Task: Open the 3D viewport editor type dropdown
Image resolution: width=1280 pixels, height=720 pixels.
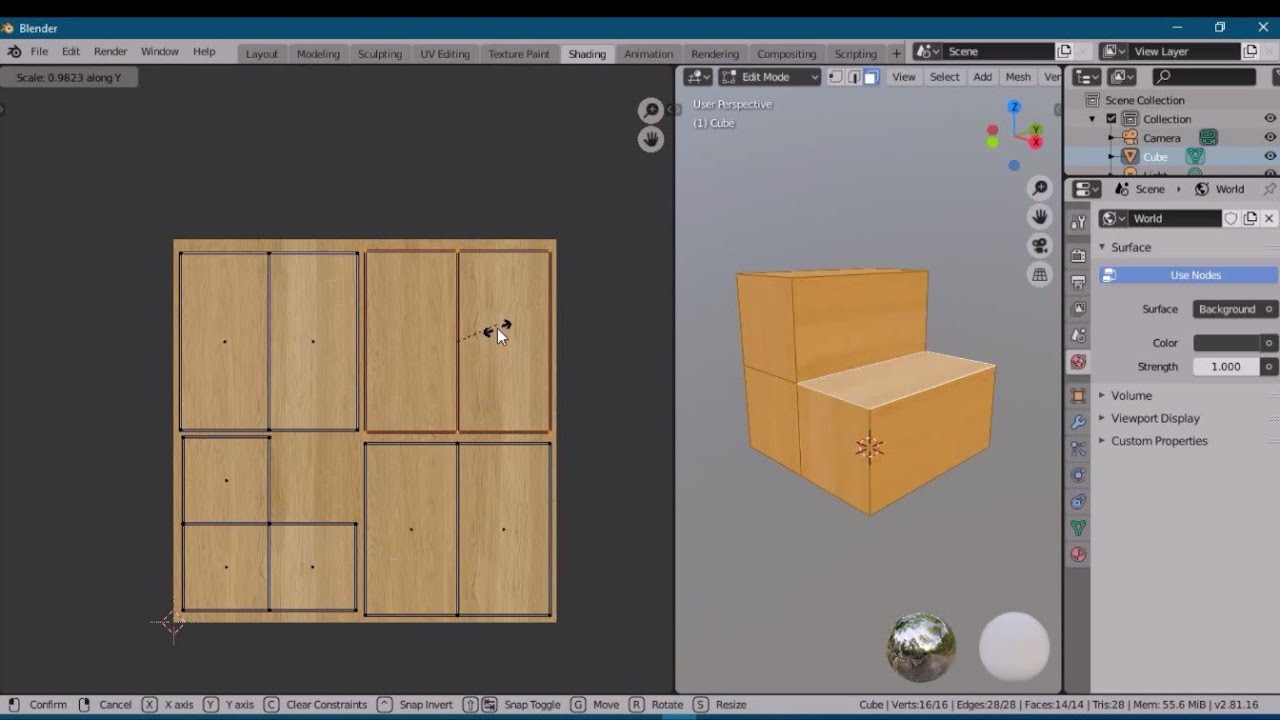Action: pyautogui.click(x=698, y=77)
